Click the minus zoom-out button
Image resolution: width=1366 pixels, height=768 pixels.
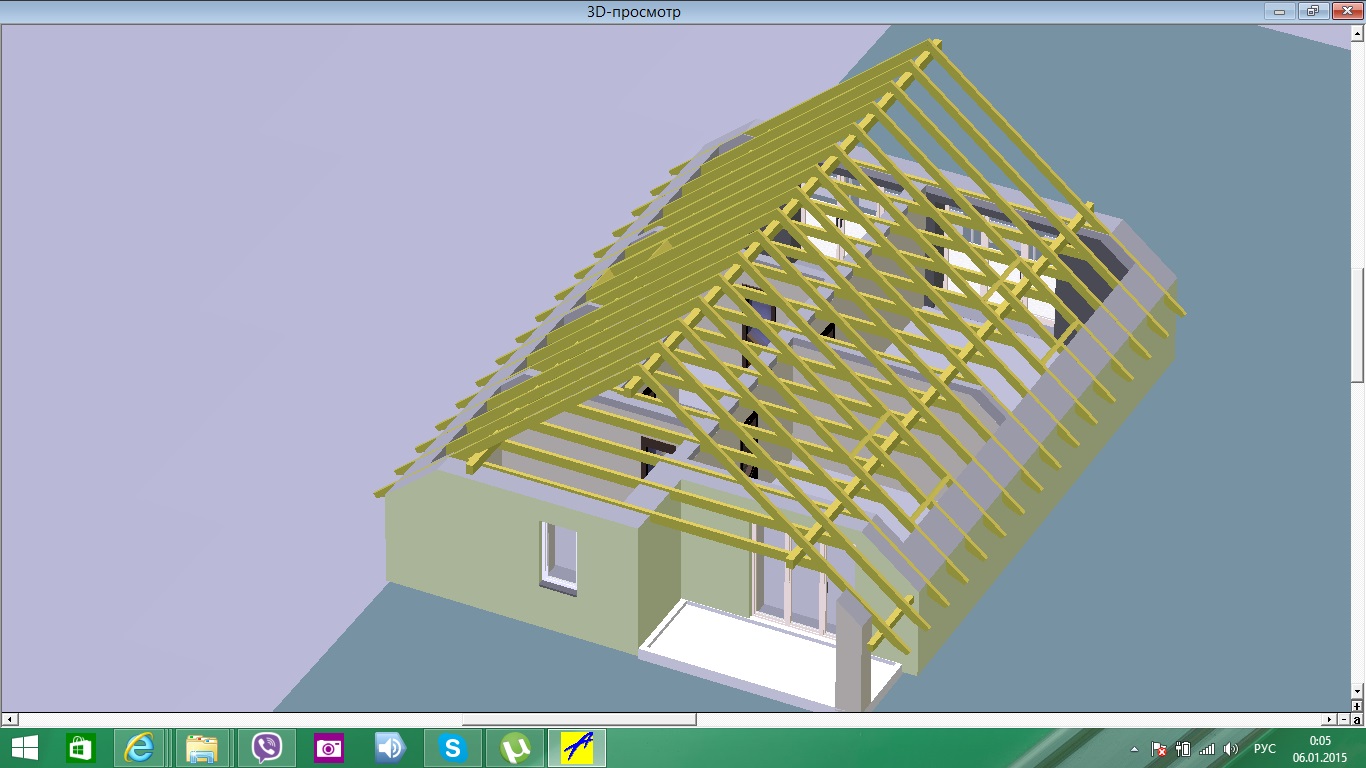pos(1344,719)
